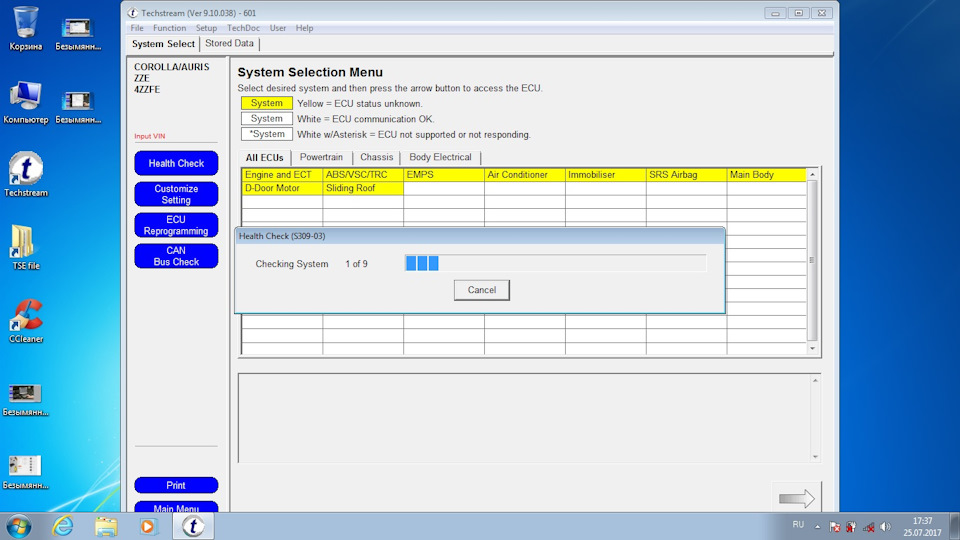Click the ECU table scroll up arrow
960x540 pixels.
point(812,174)
